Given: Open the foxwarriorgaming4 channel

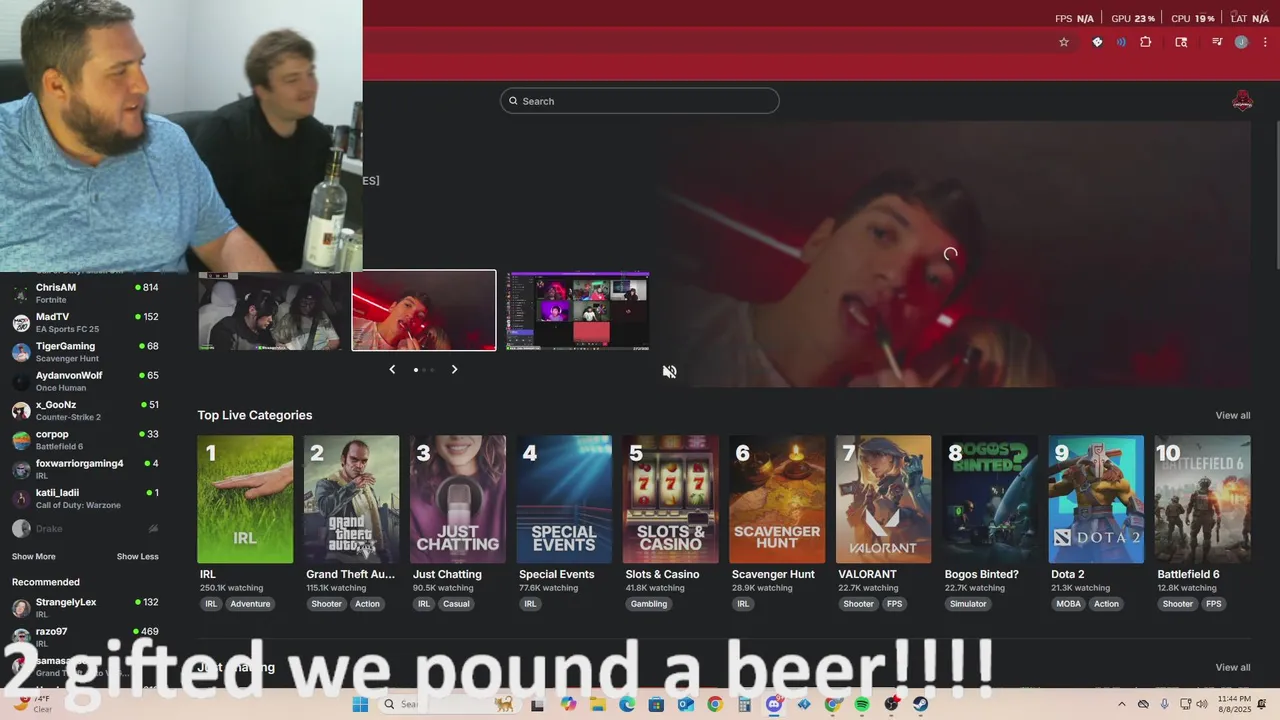Looking at the screenshot, I should tap(85, 469).
